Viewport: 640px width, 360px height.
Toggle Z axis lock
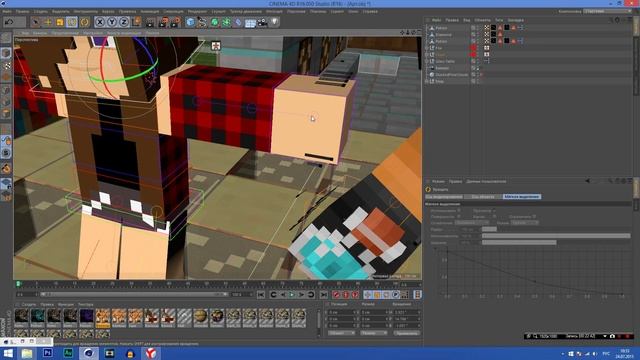pyautogui.click(x=124, y=22)
